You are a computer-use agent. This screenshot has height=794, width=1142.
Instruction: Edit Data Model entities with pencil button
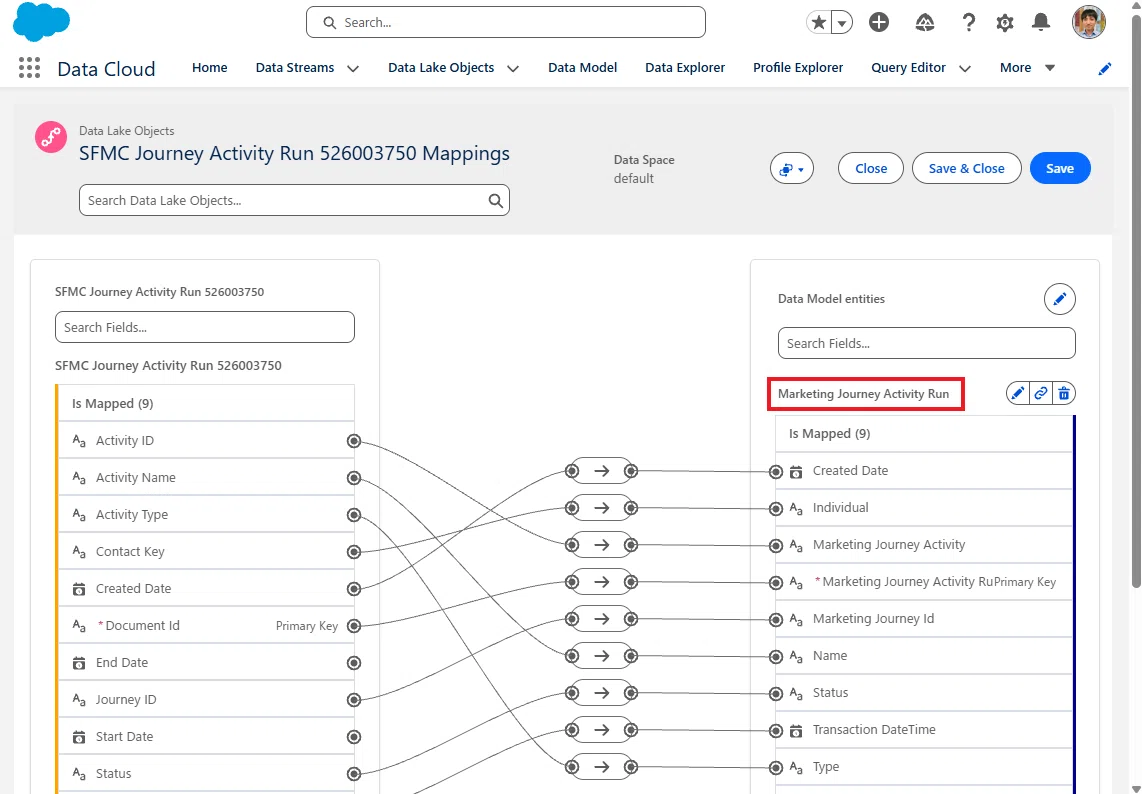tap(1060, 299)
